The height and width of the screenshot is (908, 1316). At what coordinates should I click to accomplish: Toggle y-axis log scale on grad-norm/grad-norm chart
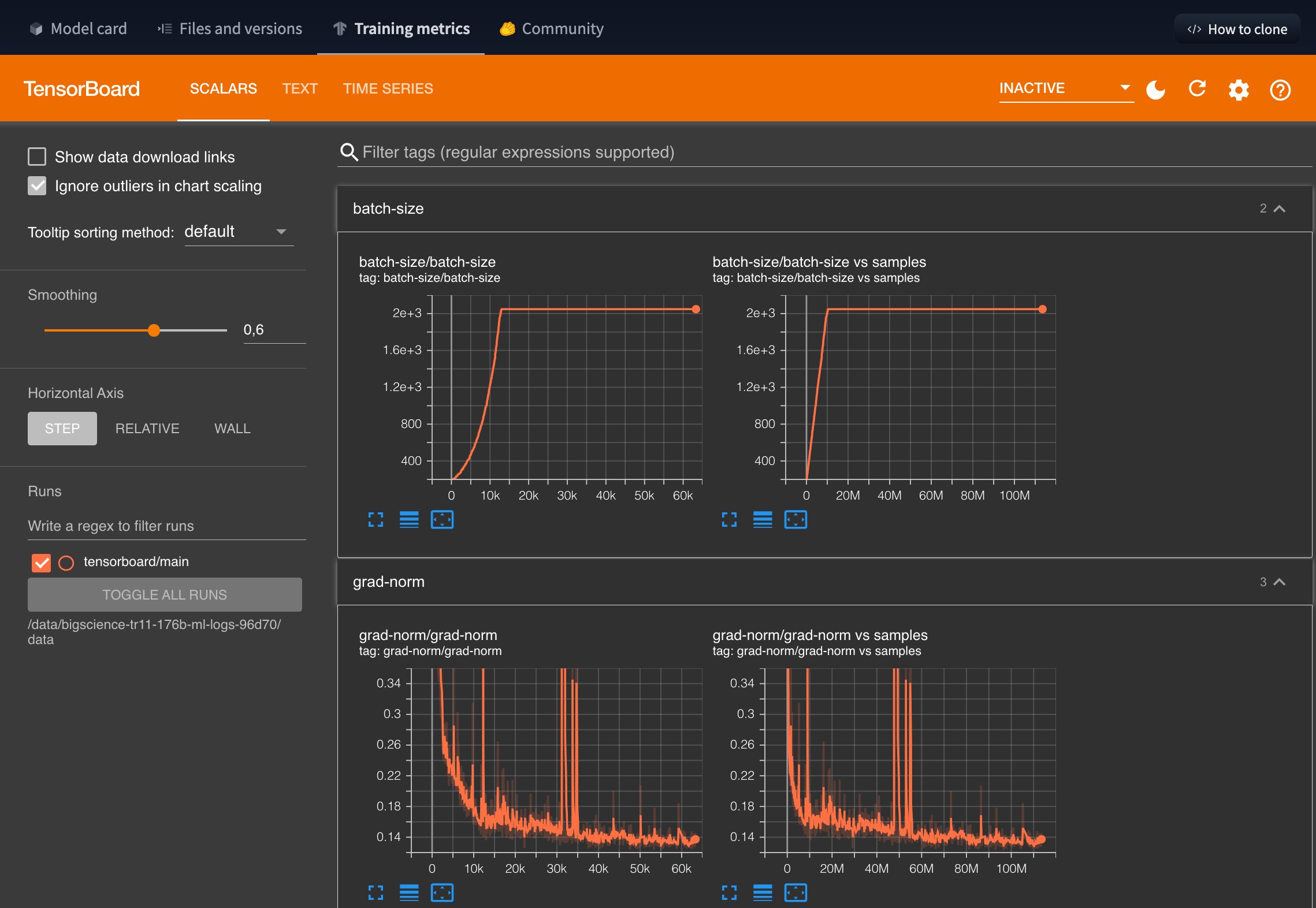[x=409, y=893]
